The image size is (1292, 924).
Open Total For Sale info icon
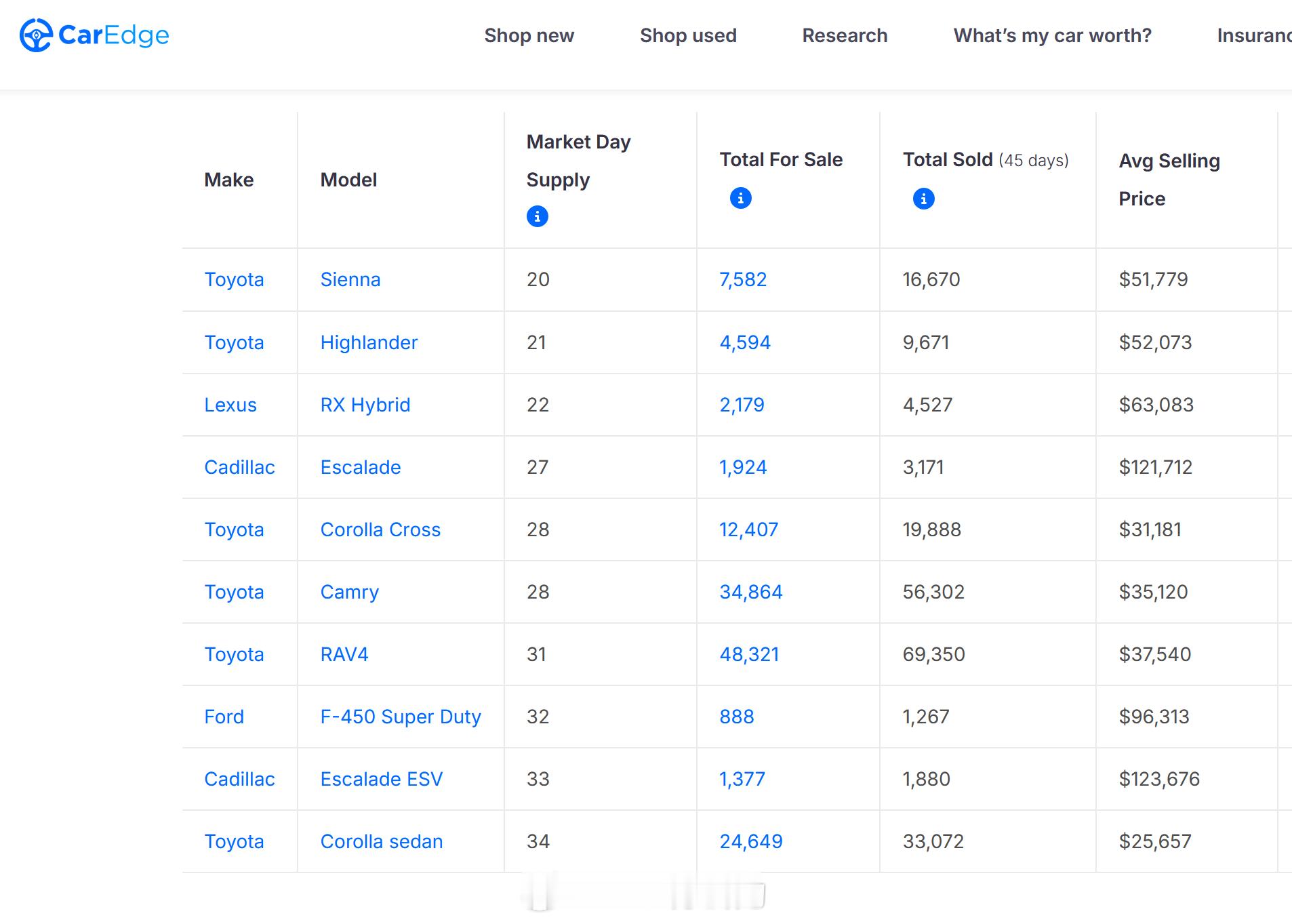[x=741, y=198]
